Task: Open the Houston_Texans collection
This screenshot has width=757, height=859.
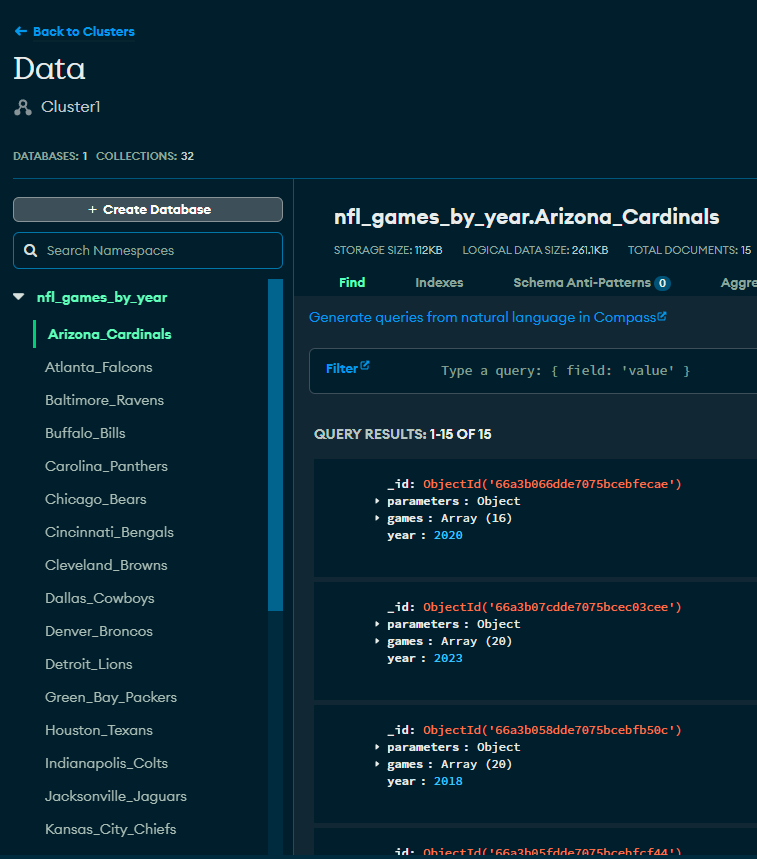Action: coord(99,730)
